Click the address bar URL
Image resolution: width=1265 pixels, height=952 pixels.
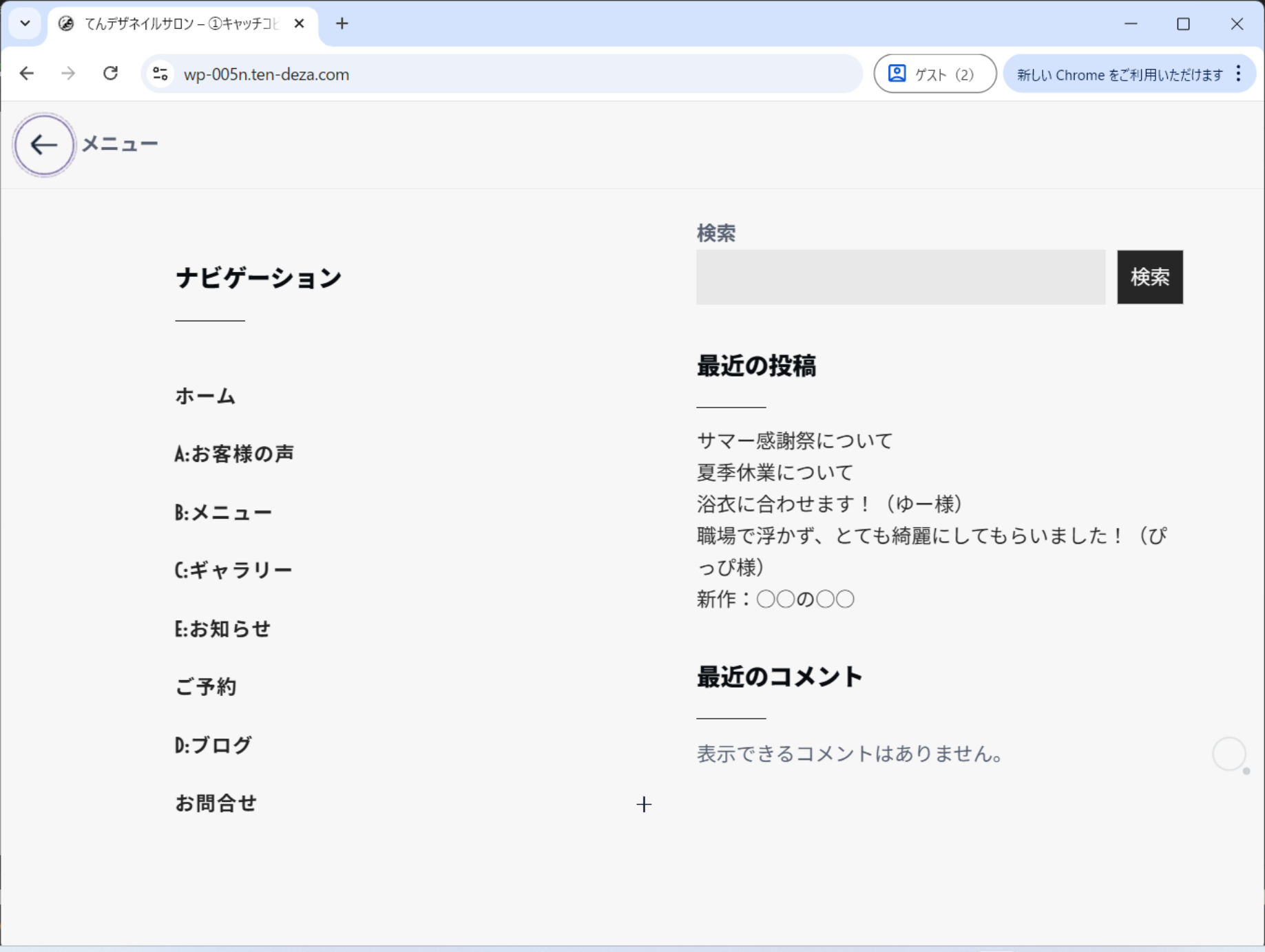pos(266,74)
